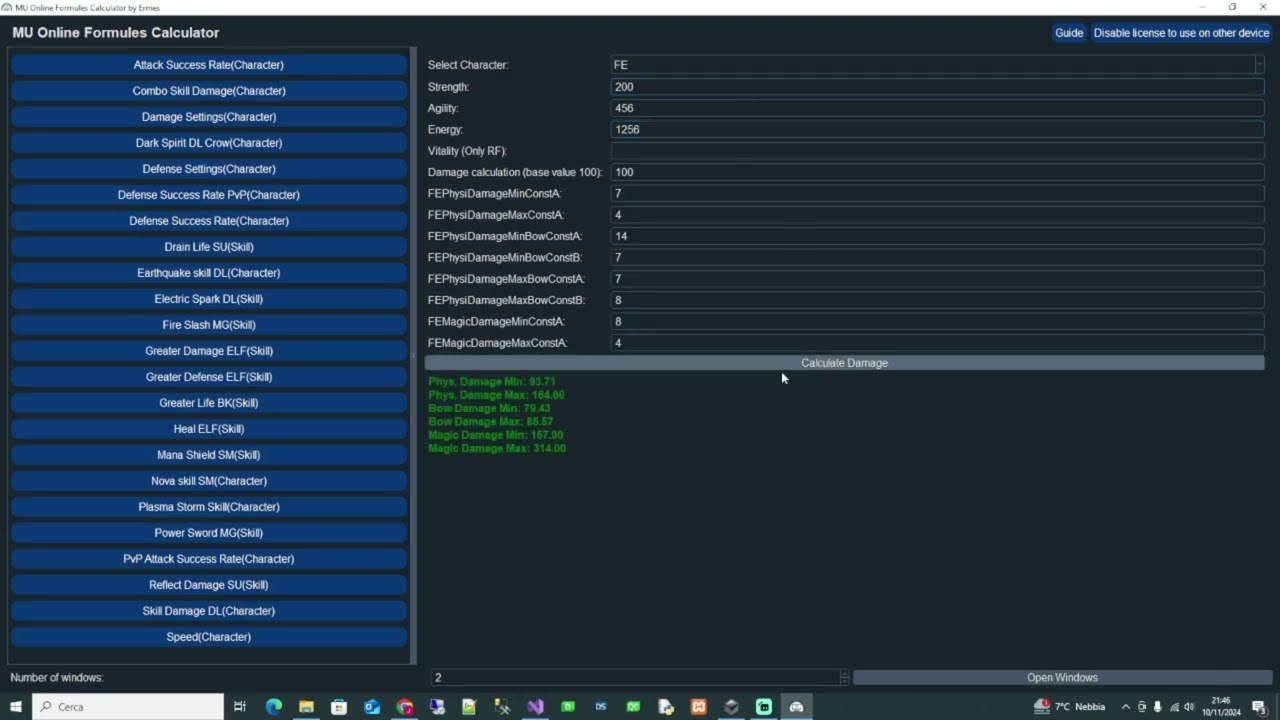
Task: Click the Agility input field
Action: [937, 108]
